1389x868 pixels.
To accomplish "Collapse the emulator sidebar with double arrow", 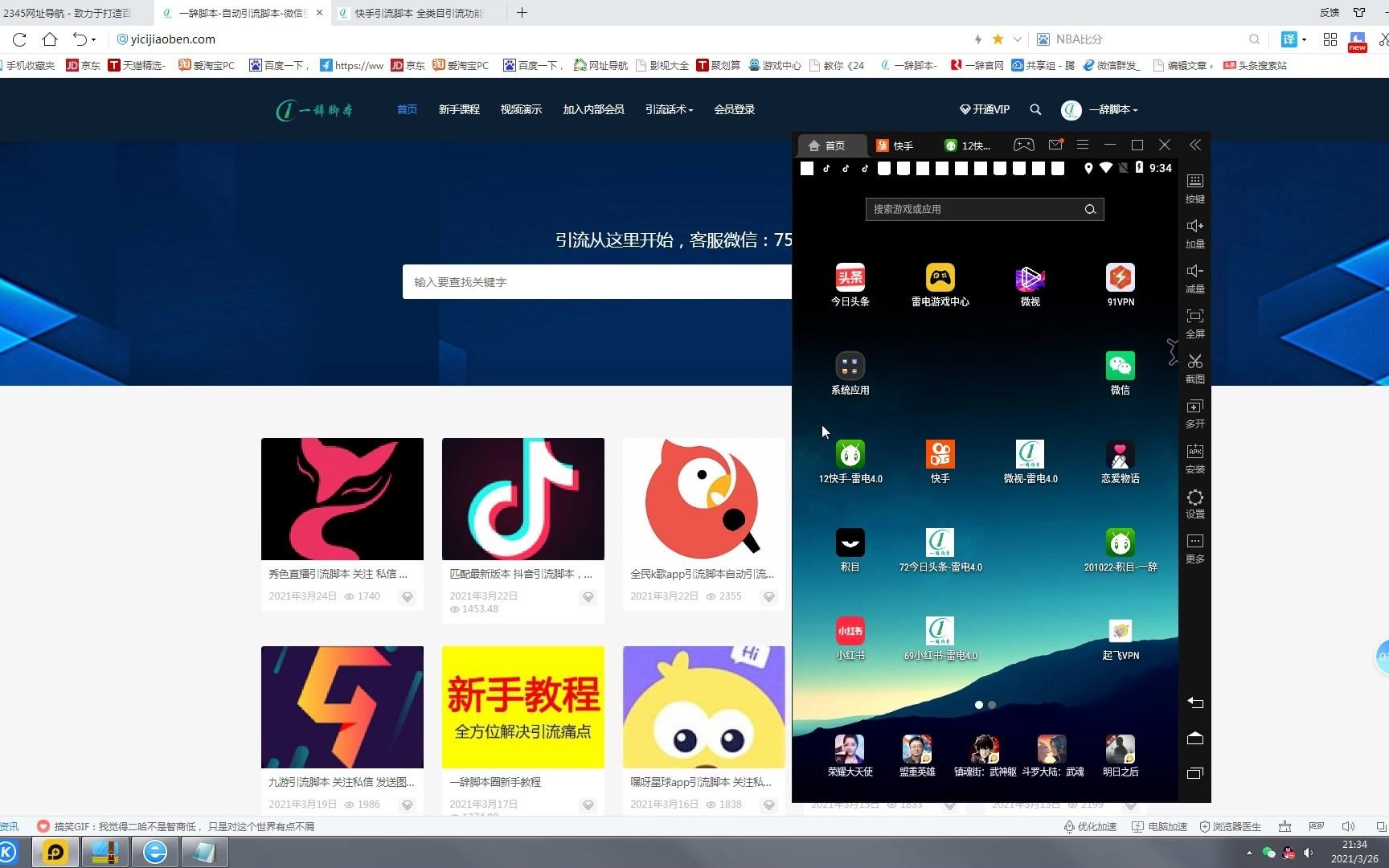I will [1195, 145].
